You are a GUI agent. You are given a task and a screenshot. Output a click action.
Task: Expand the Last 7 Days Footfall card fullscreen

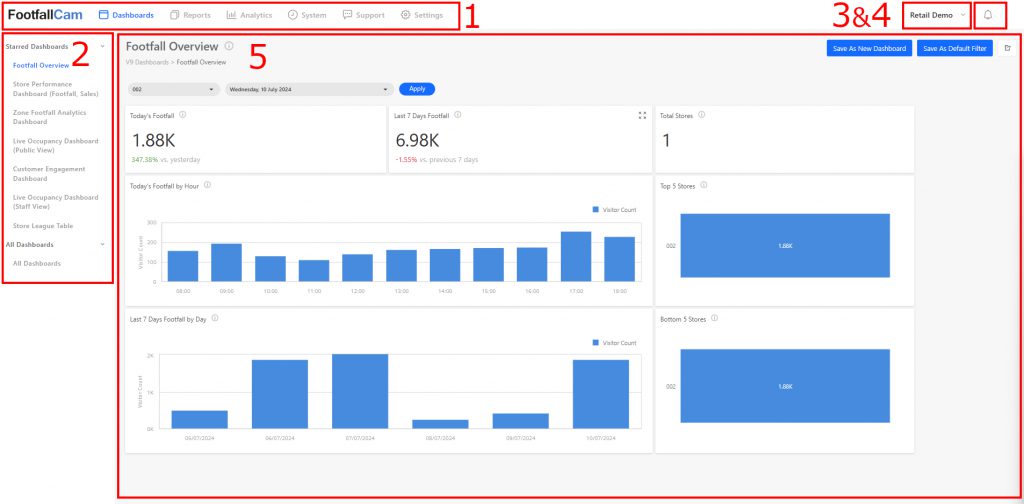642,116
